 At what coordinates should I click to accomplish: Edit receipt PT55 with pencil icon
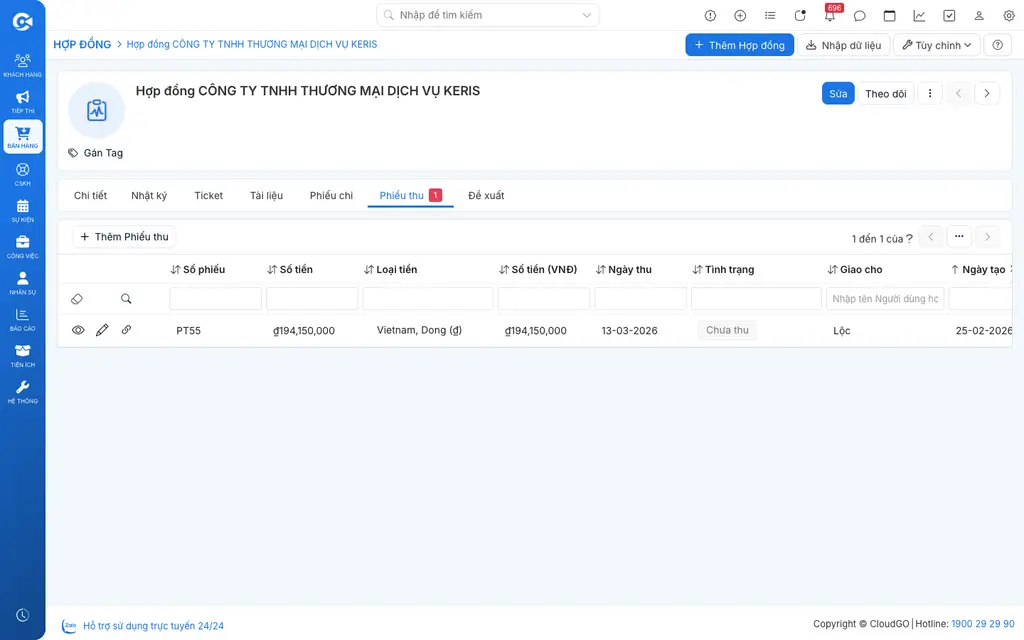tap(102, 330)
